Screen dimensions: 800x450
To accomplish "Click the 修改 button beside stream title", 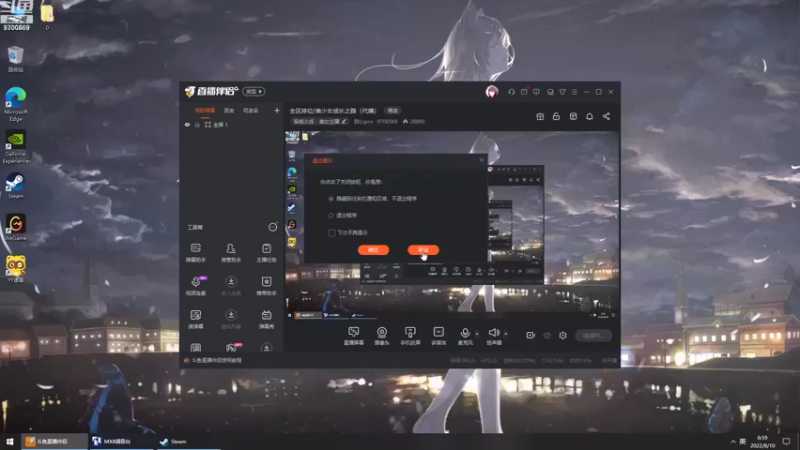I will pos(392,111).
